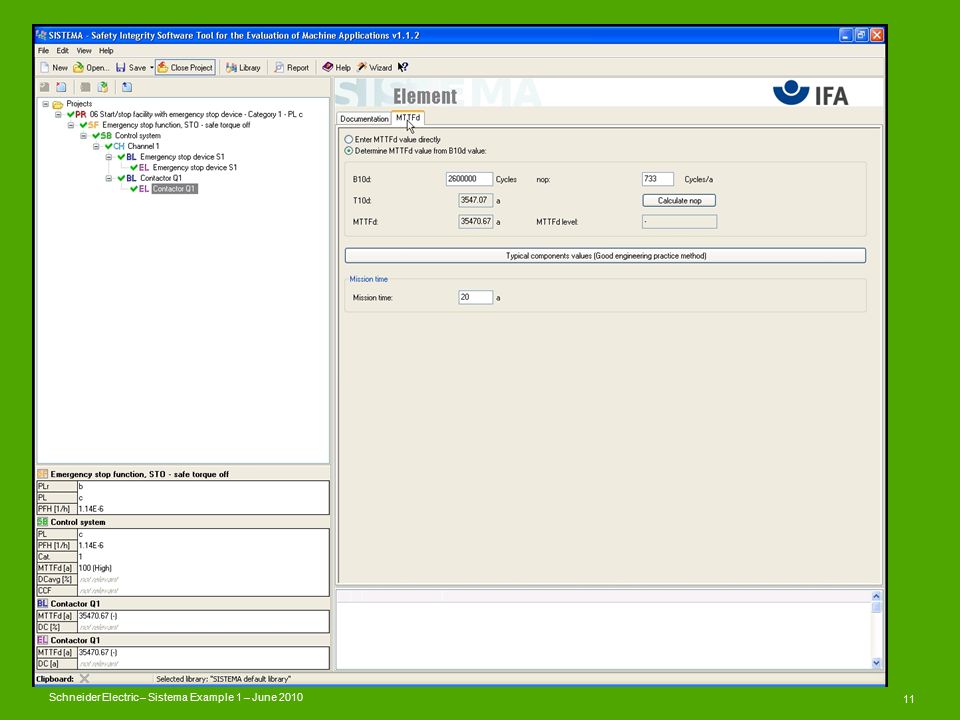
Task: Collapse the BL Emergency stop device S1 block
Action: [108, 157]
